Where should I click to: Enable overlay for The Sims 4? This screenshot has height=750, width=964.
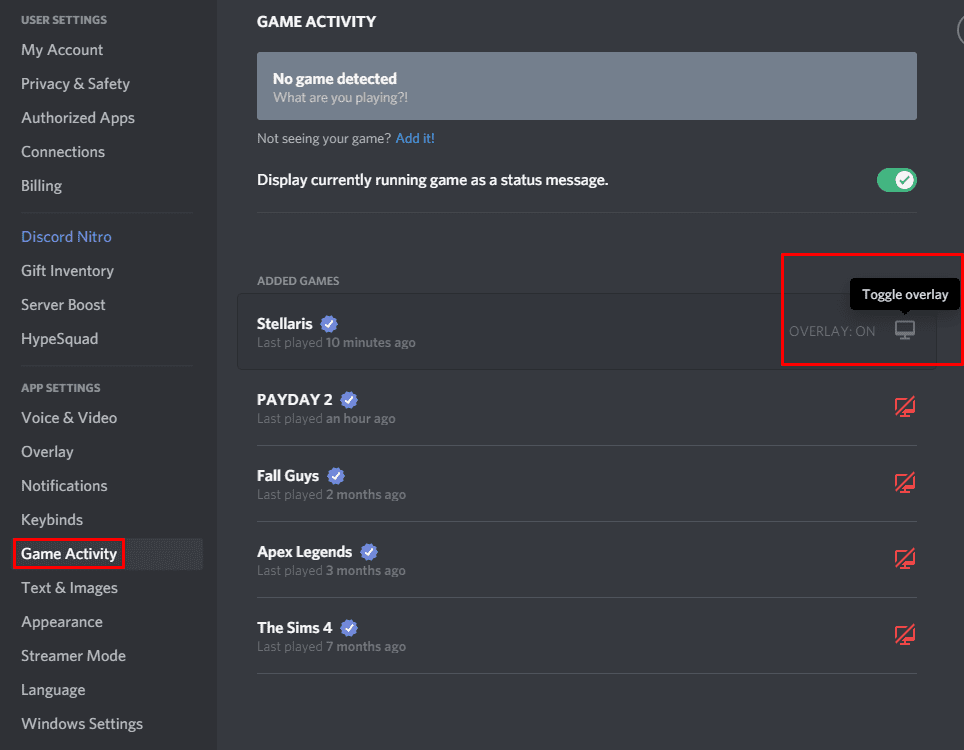click(904, 635)
